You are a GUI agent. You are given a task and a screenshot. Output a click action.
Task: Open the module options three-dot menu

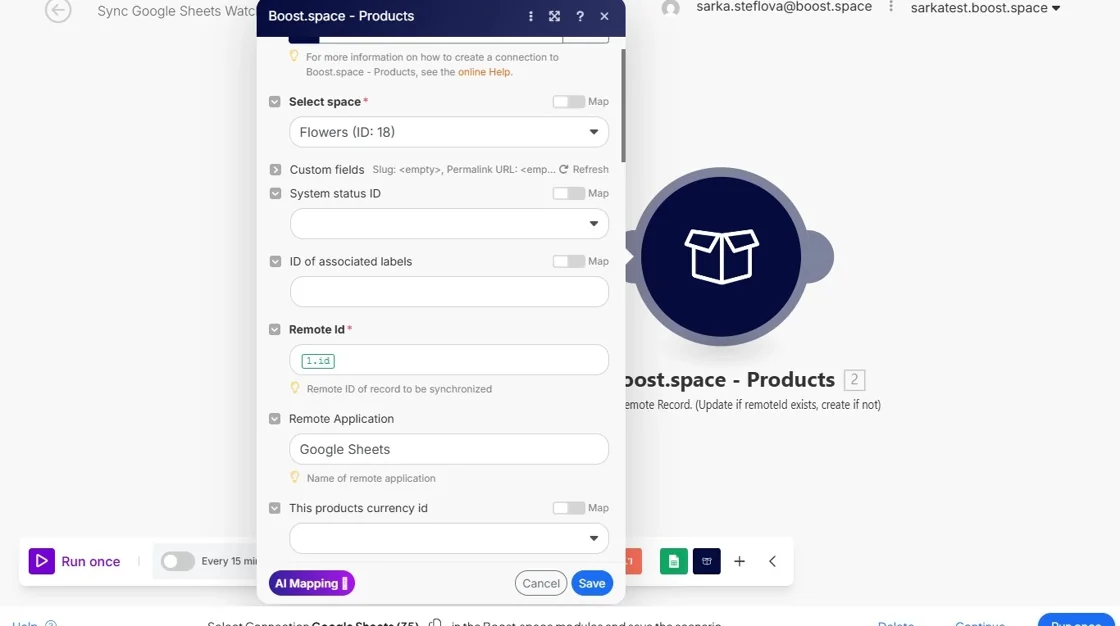(x=530, y=16)
